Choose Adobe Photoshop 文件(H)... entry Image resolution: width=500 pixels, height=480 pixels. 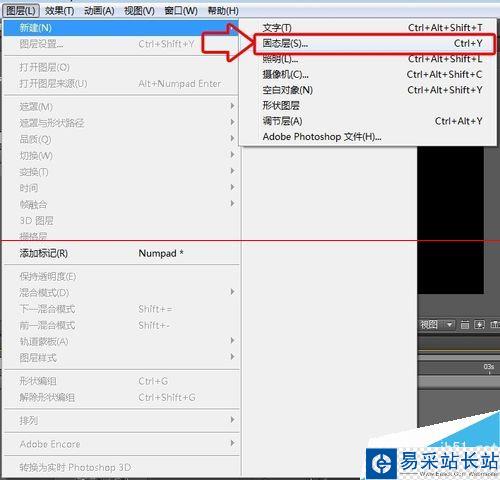click(x=368, y=137)
